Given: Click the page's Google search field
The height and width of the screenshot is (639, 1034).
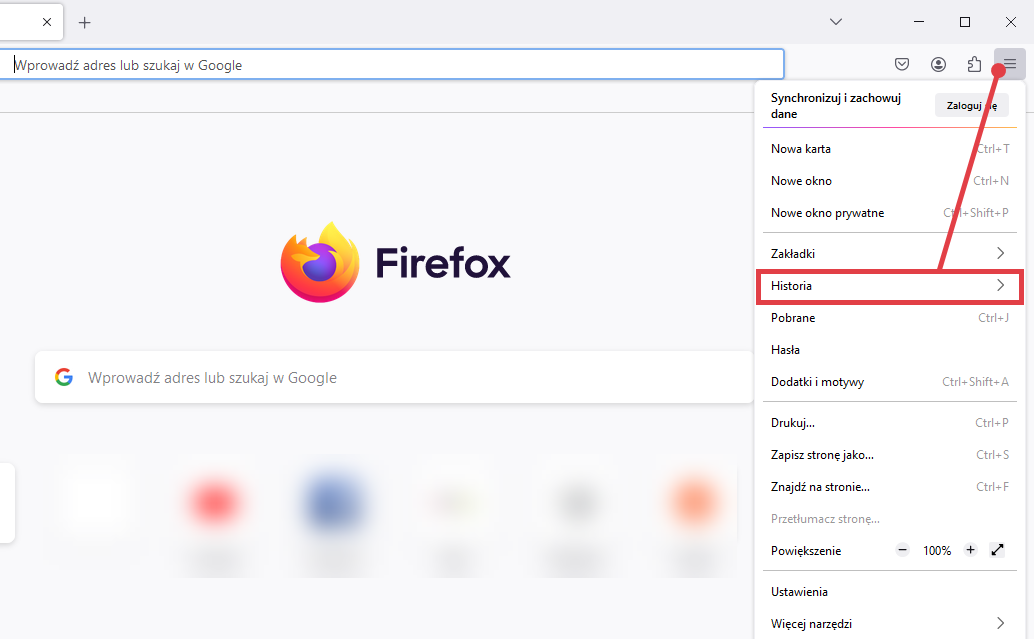Looking at the screenshot, I should tap(394, 377).
